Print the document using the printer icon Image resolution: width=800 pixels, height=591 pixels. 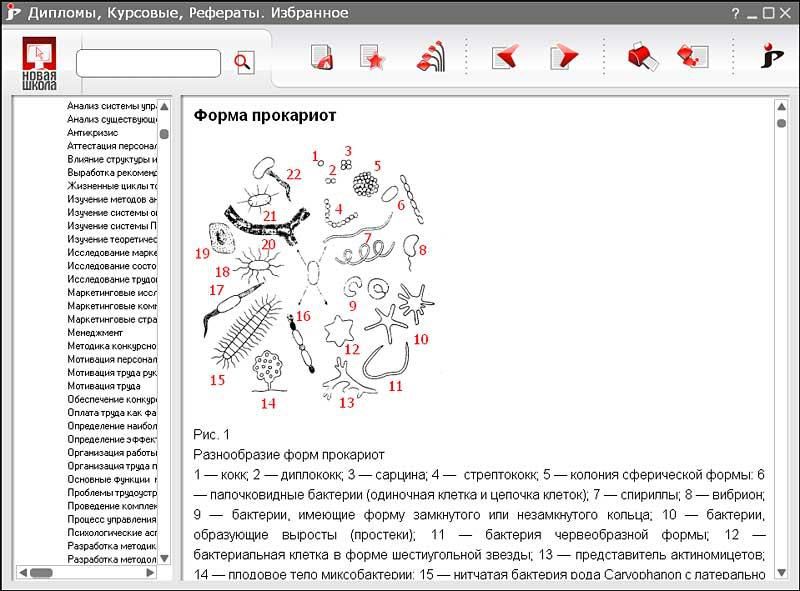(x=641, y=57)
